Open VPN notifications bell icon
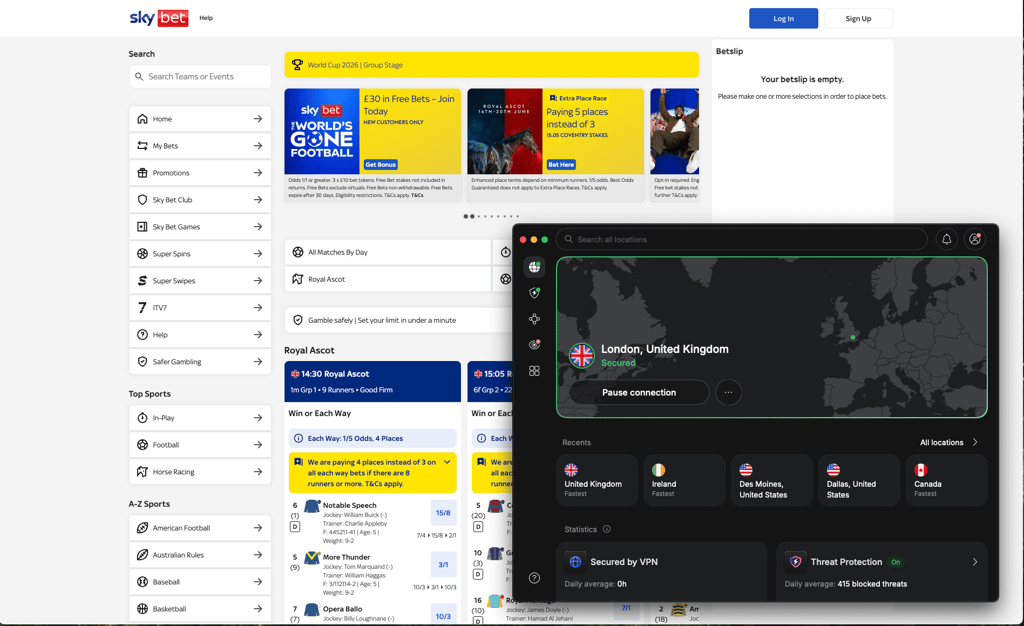Image resolution: width=1024 pixels, height=626 pixels. [x=946, y=240]
